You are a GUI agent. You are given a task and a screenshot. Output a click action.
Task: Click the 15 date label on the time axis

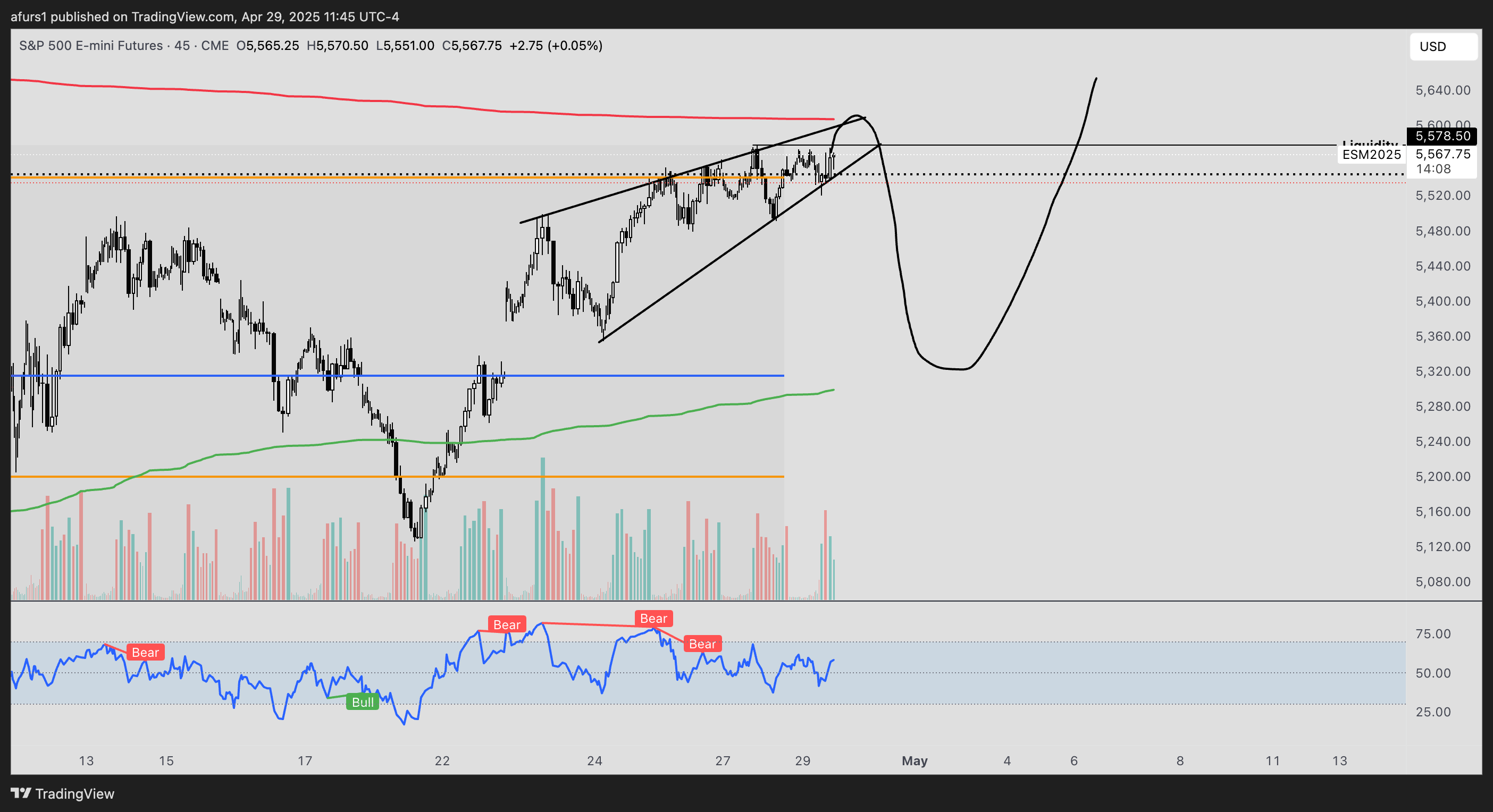click(x=166, y=761)
